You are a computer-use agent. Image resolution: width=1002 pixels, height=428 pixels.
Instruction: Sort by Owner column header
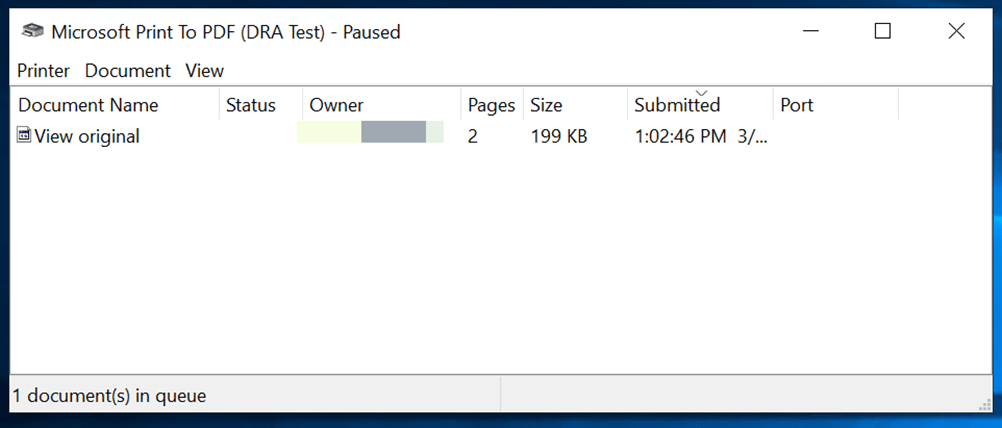[337, 105]
